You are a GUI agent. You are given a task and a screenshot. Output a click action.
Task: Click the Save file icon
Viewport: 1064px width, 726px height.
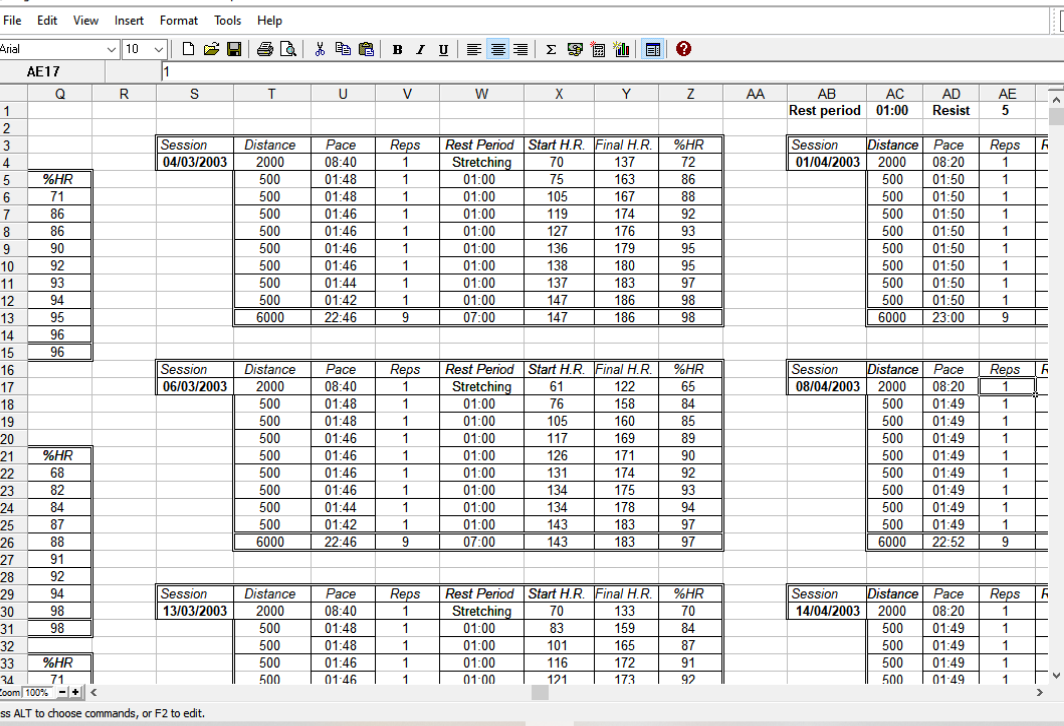click(x=234, y=49)
